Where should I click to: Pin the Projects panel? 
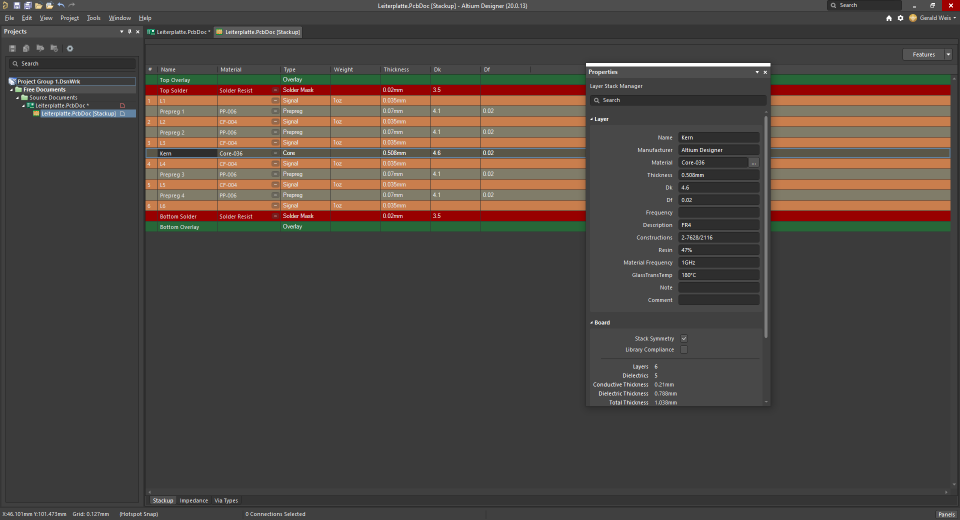point(129,32)
